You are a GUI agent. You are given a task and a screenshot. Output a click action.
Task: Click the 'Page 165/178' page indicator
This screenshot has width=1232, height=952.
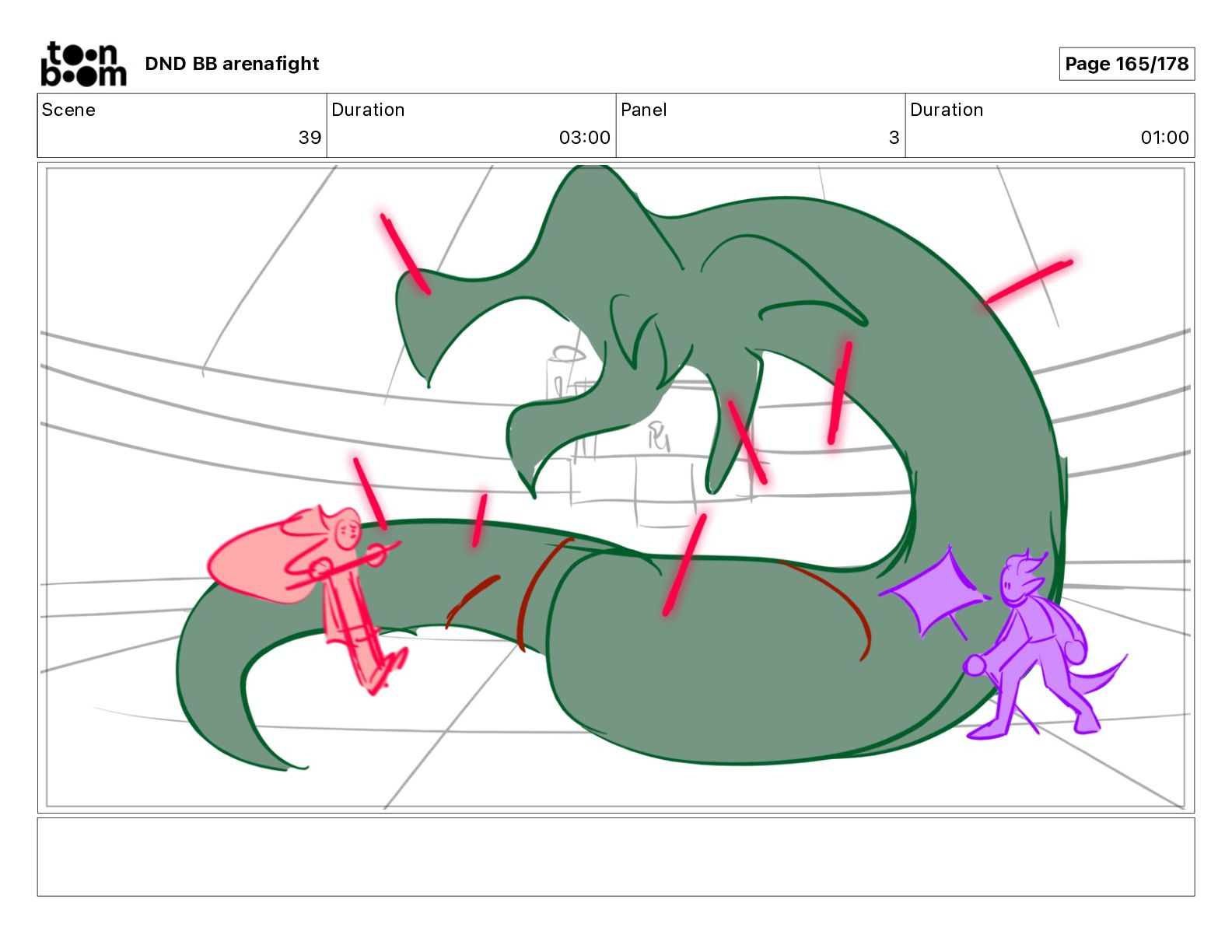click(x=1126, y=64)
